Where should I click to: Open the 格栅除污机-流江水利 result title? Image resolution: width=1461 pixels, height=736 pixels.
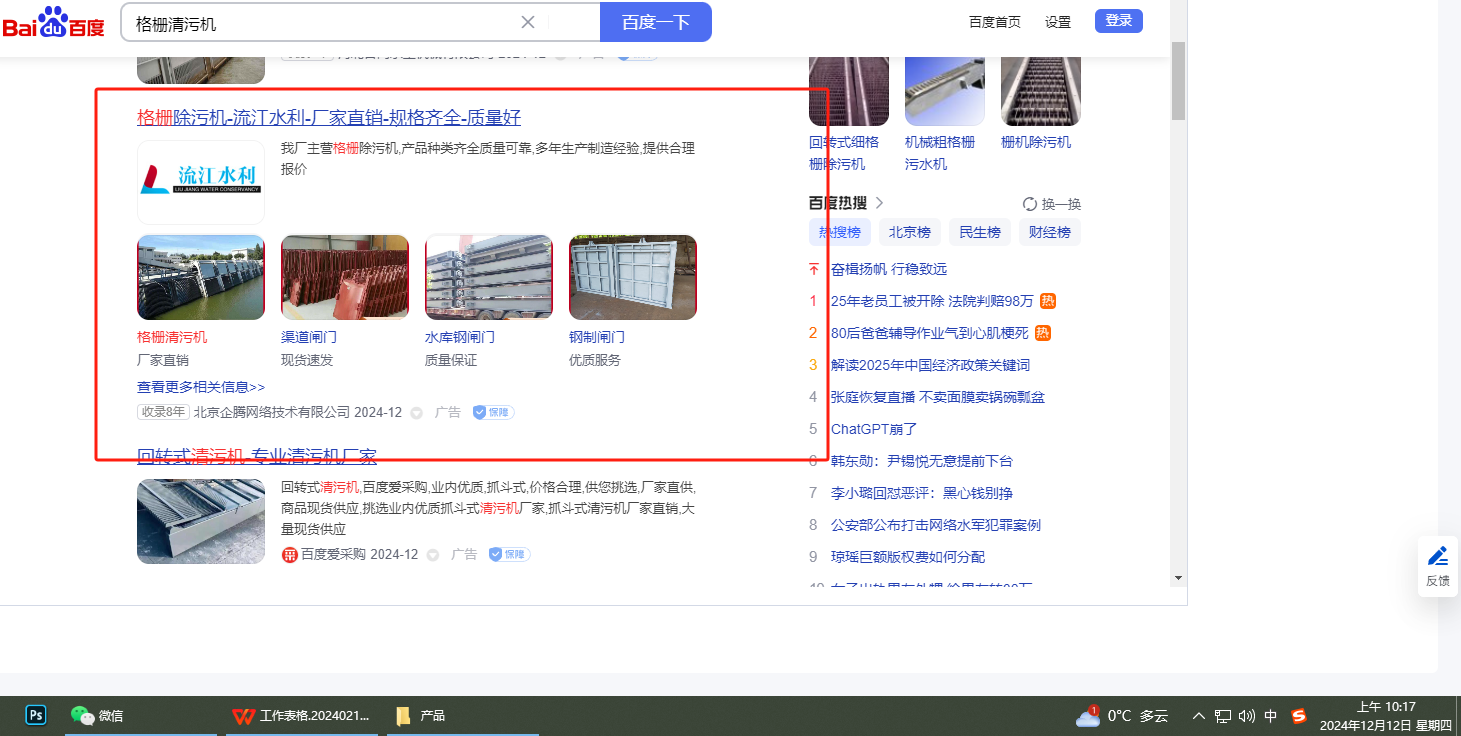click(x=329, y=117)
